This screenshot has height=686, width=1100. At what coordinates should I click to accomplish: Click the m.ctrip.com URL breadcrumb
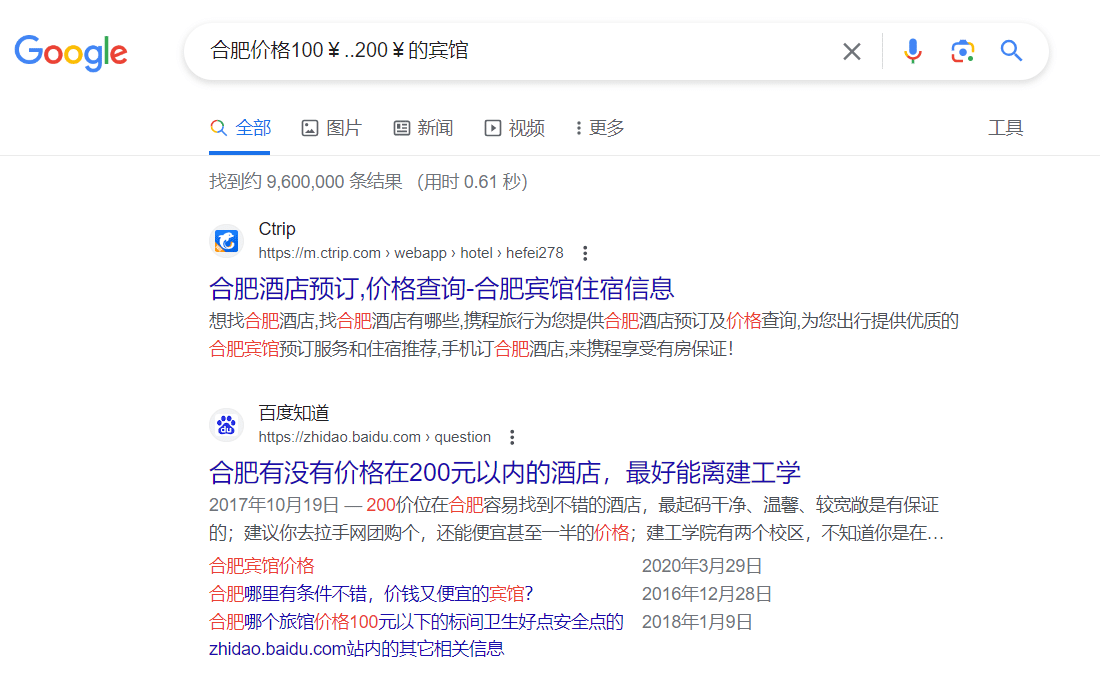point(410,253)
